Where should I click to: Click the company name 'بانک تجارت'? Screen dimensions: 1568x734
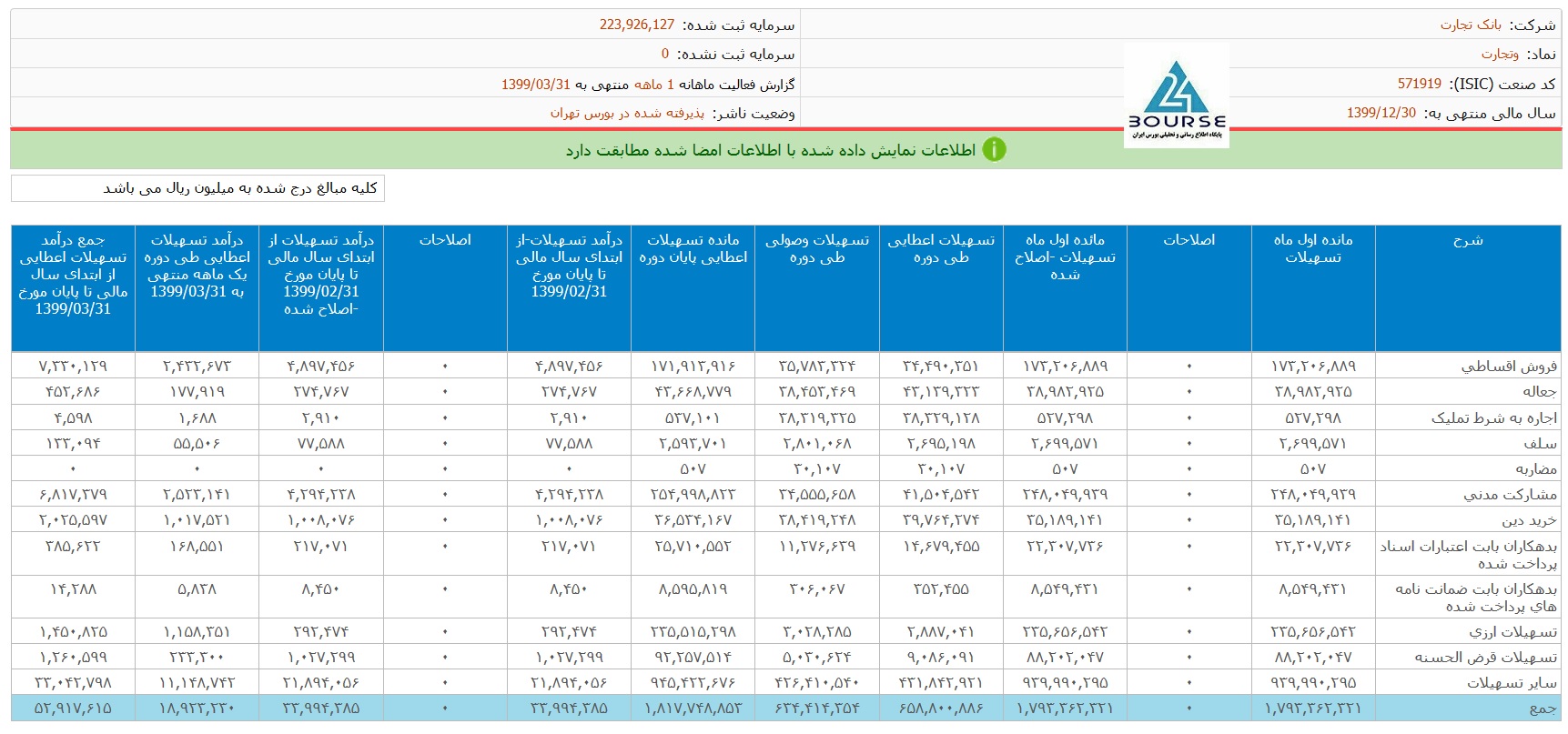[1471, 25]
